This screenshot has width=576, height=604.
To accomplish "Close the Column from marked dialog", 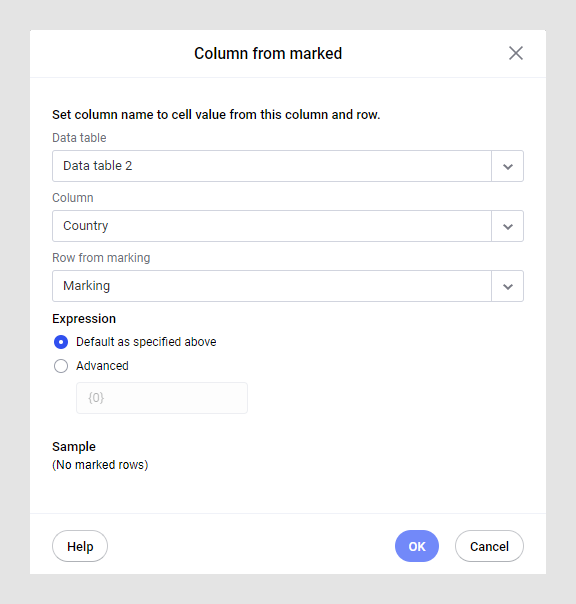I will pyautogui.click(x=516, y=53).
